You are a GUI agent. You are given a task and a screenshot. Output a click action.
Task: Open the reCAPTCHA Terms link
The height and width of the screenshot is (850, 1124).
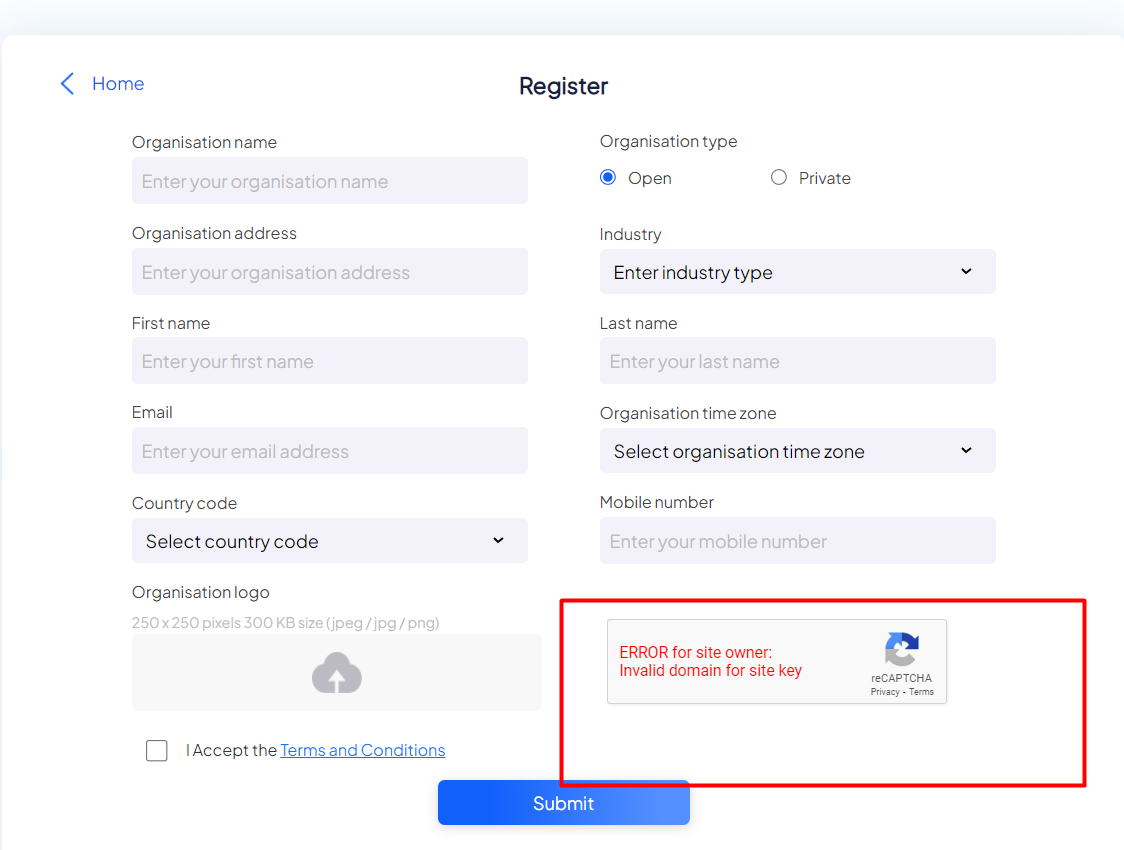coord(921,692)
